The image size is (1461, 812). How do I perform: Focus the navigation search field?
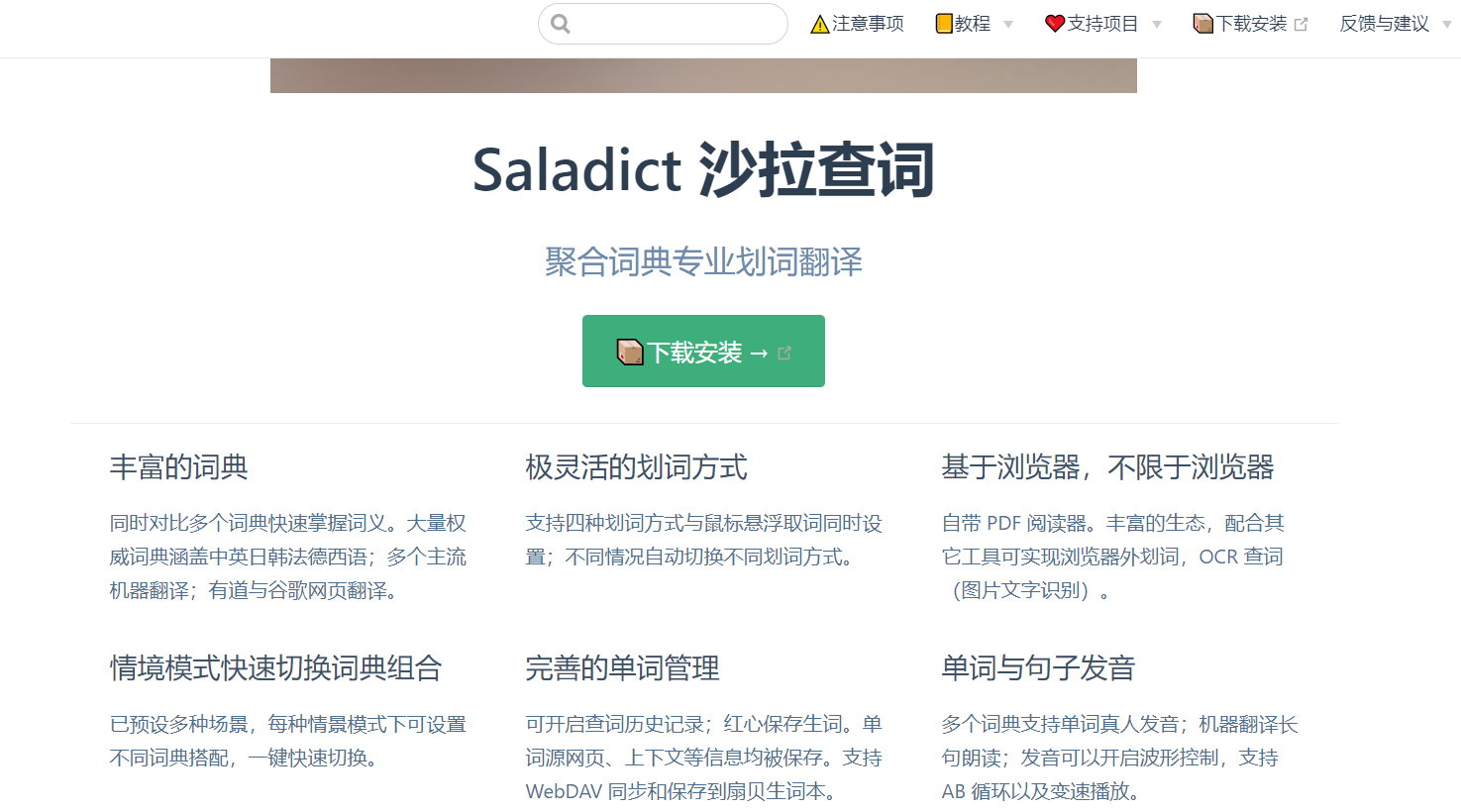tap(663, 24)
